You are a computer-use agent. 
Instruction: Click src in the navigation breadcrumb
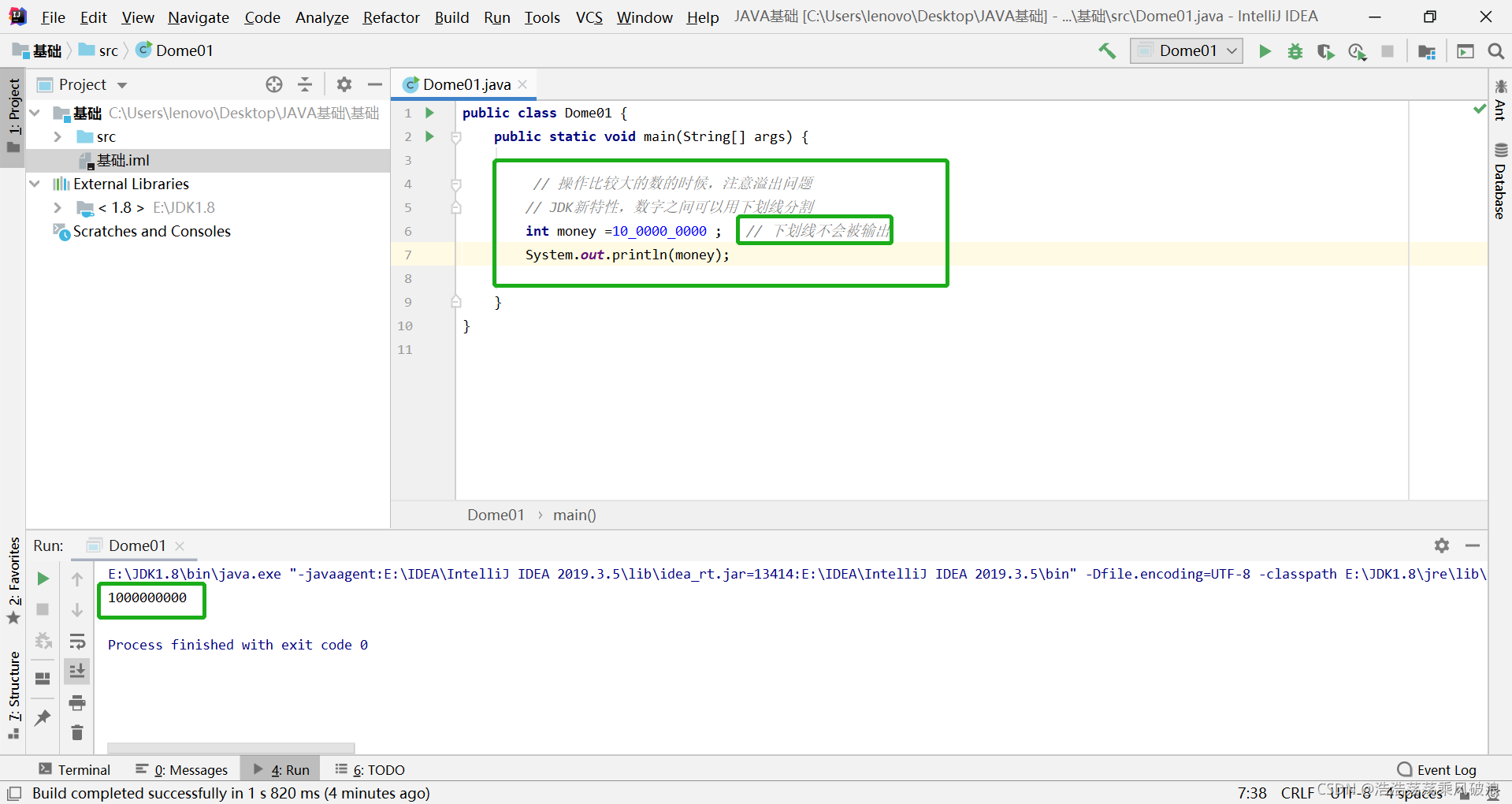click(x=98, y=51)
